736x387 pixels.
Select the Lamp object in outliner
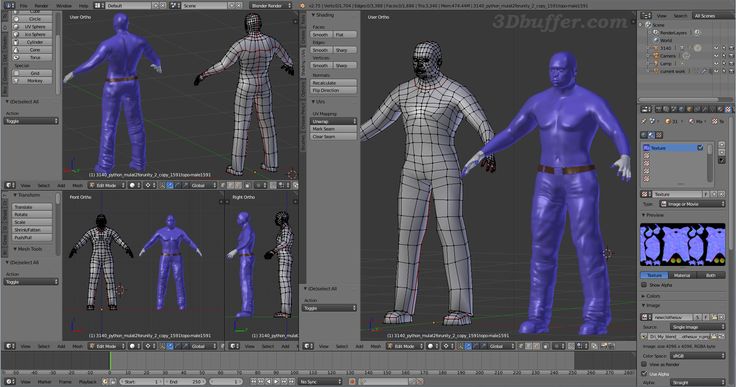[666, 63]
